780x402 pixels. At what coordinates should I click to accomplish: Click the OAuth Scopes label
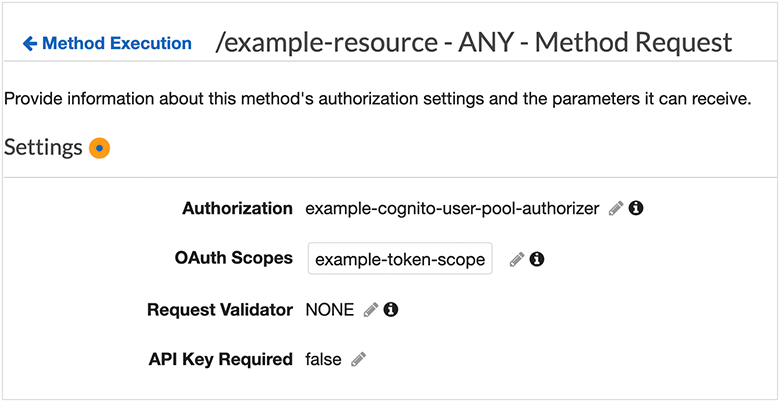coord(234,258)
